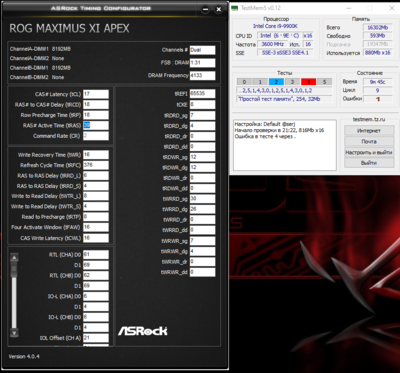Click the Настроить и выйти button
This screenshot has height=373, width=400.
pos(369,152)
